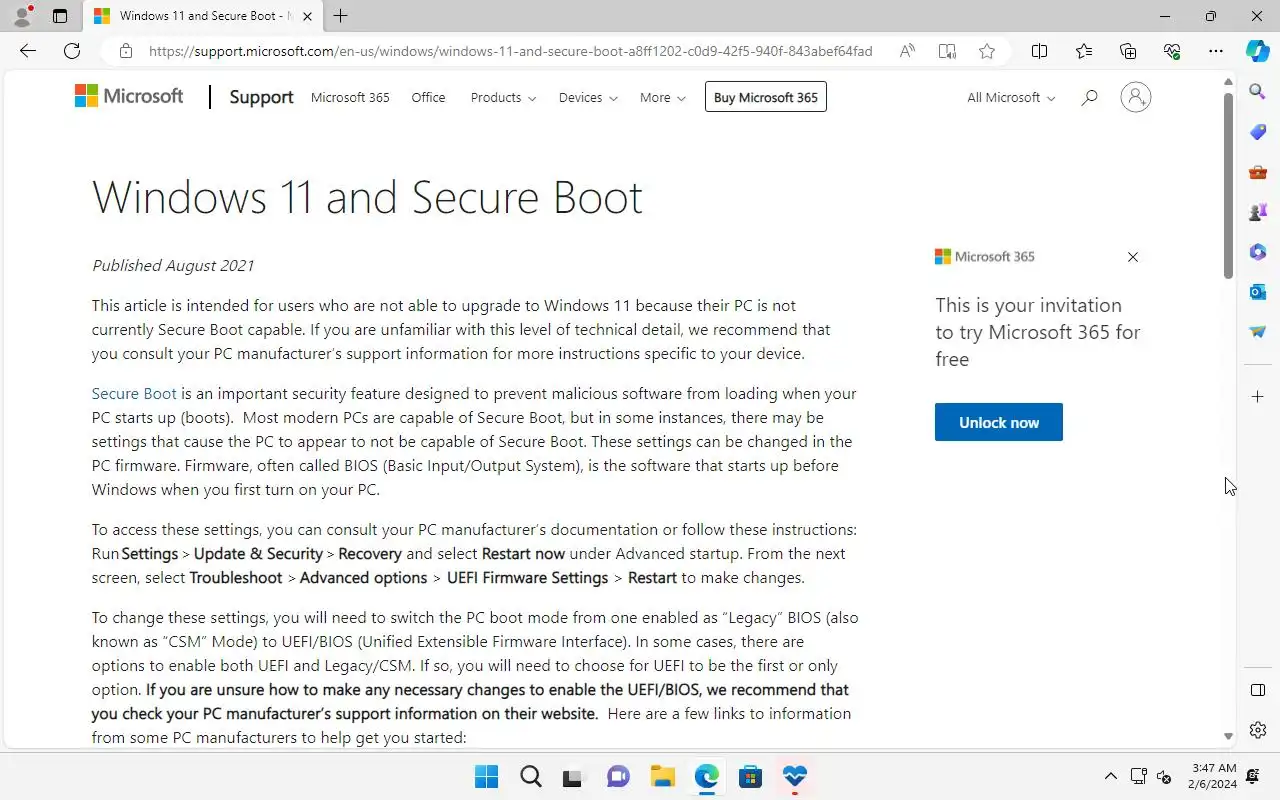The image size is (1280, 800).
Task: Open sidebar settings gear
Action: [1258, 730]
